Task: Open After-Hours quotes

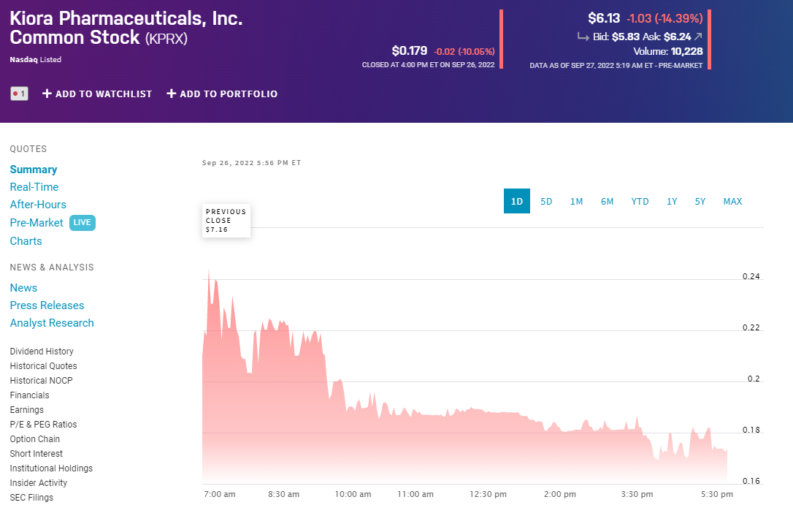Action: coord(38,205)
